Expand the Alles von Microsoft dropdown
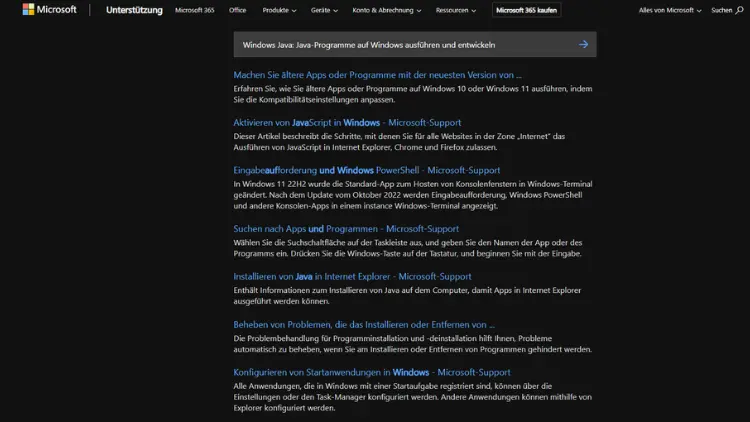The height and width of the screenshot is (422, 750). 670,10
